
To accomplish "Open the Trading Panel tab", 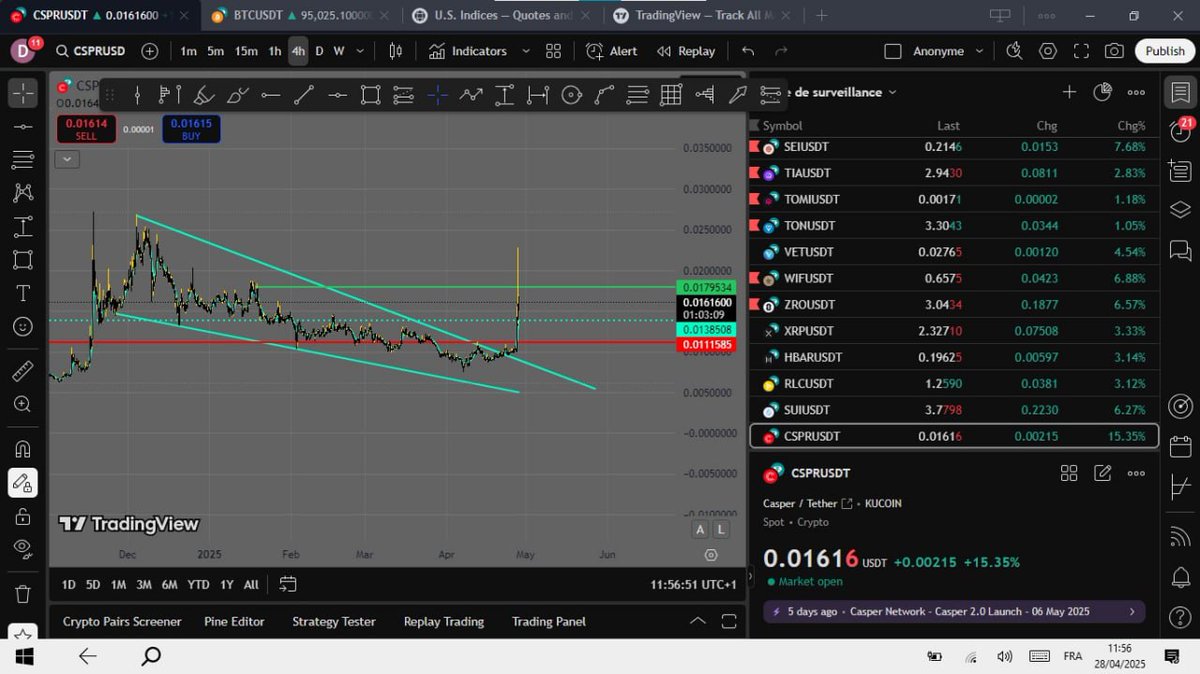I will point(549,622).
